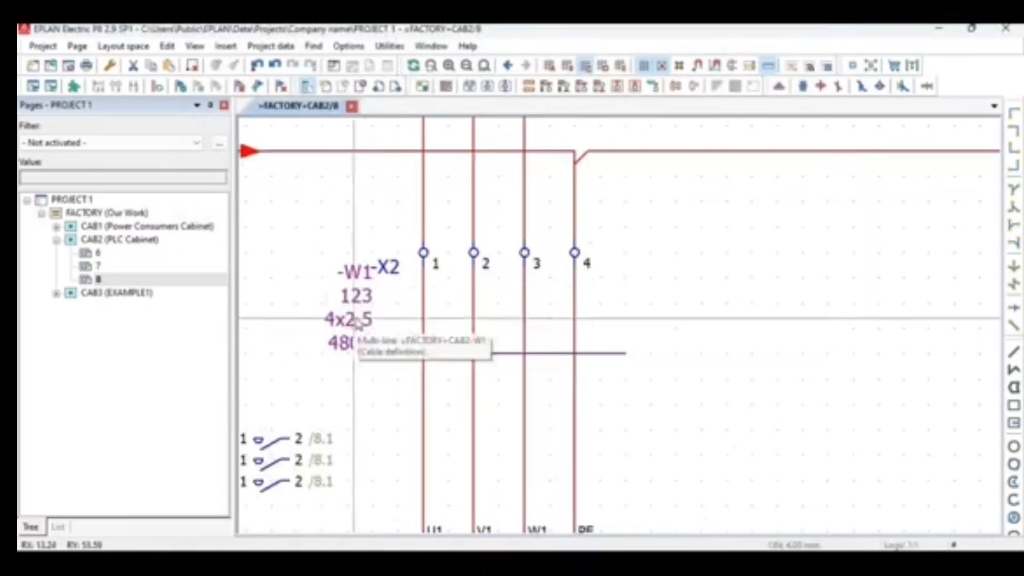Toggle the Pages panel pin icon
The height and width of the screenshot is (576, 1024).
[x=210, y=105]
